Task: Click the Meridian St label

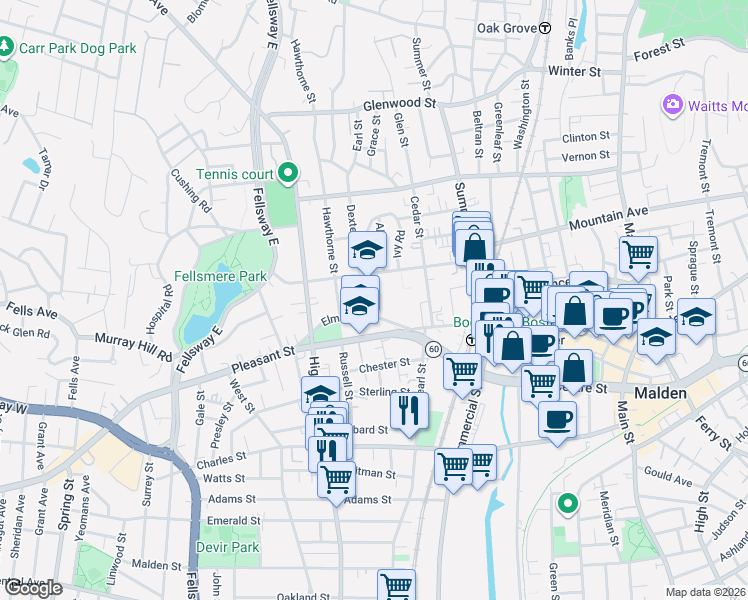Action: [609, 518]
